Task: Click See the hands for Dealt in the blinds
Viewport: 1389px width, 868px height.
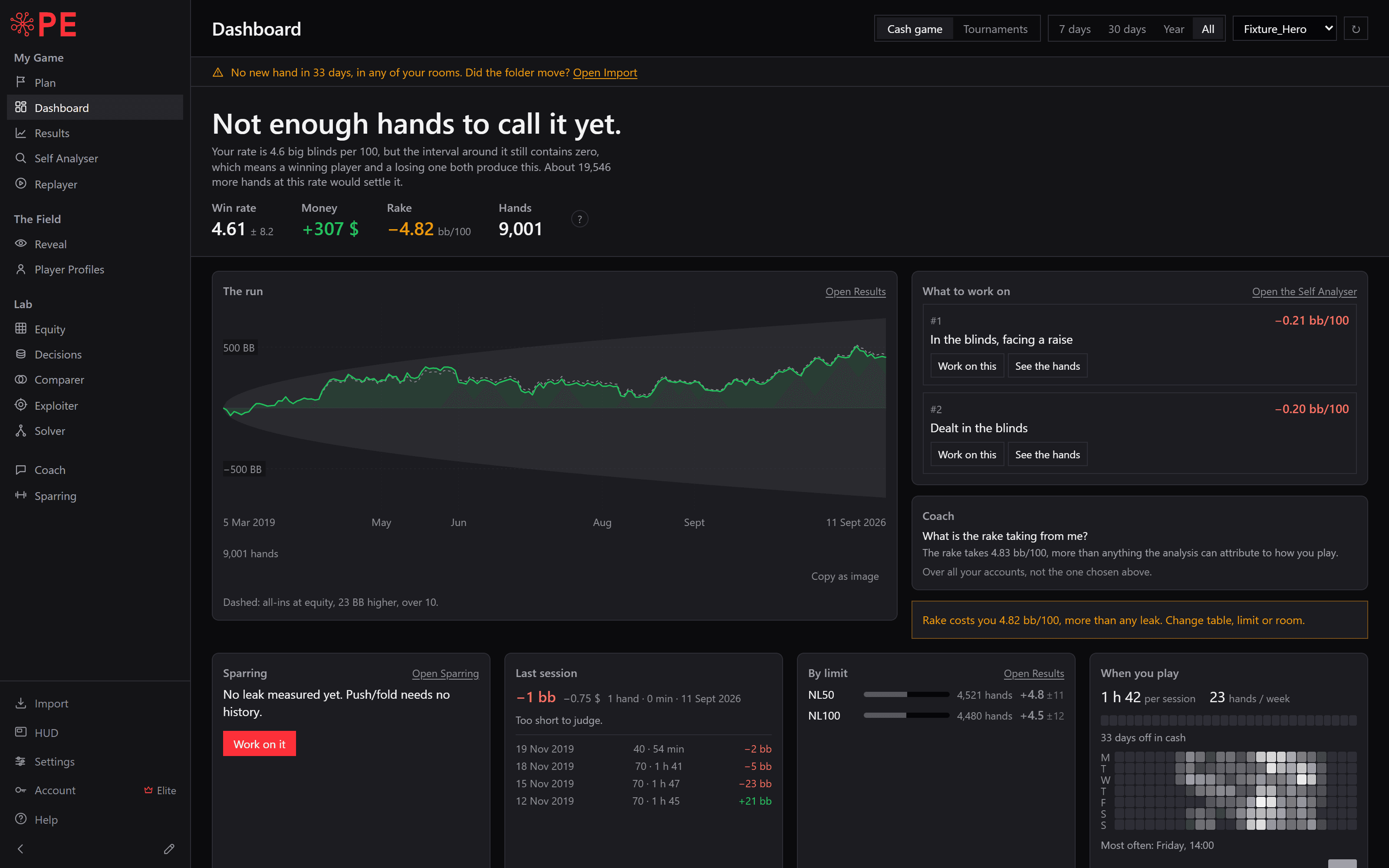Action: pos(1047,454)
